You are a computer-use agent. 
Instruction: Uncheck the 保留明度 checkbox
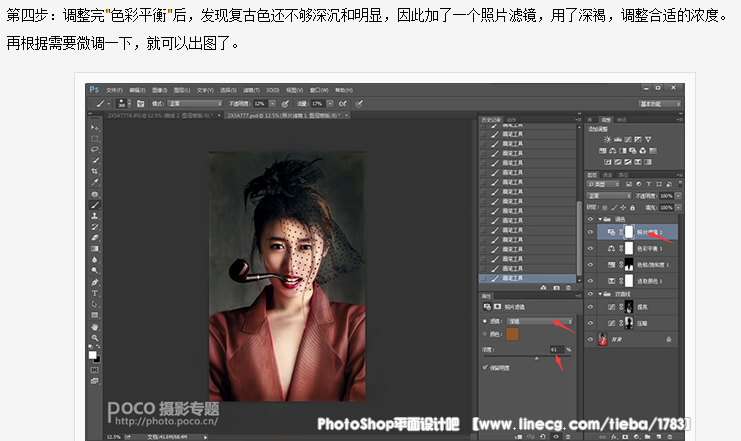pyautogui.click(x=485, y=367)
